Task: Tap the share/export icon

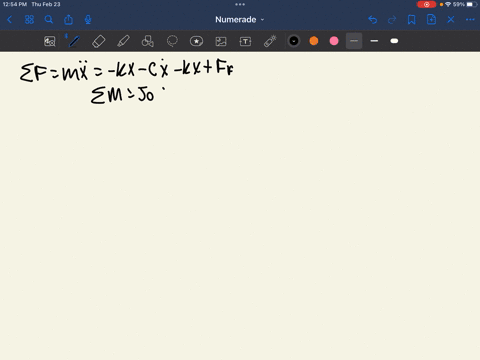Action: pyautogui.click(x=68, y=20)
